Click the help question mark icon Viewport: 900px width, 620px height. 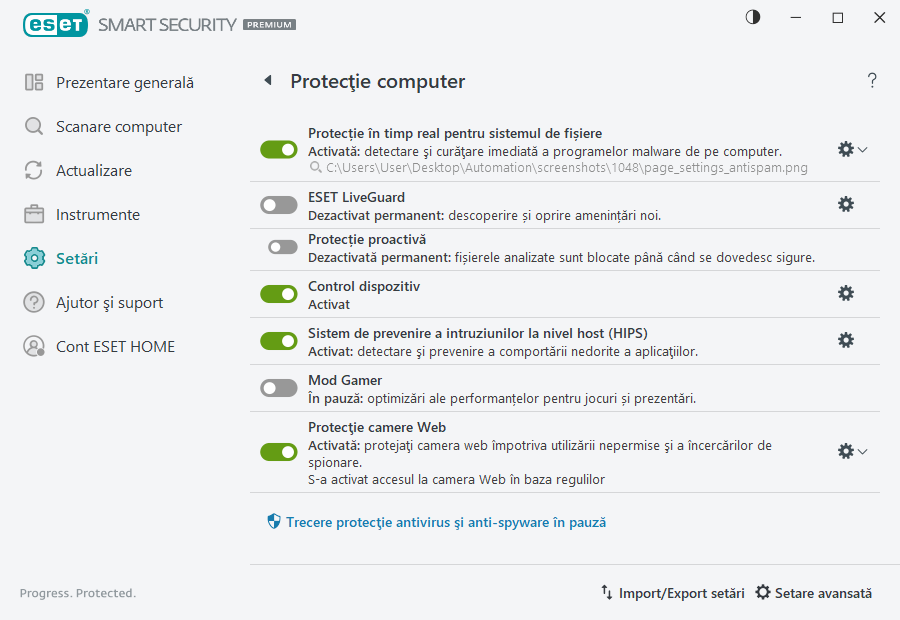pos(871,80)
